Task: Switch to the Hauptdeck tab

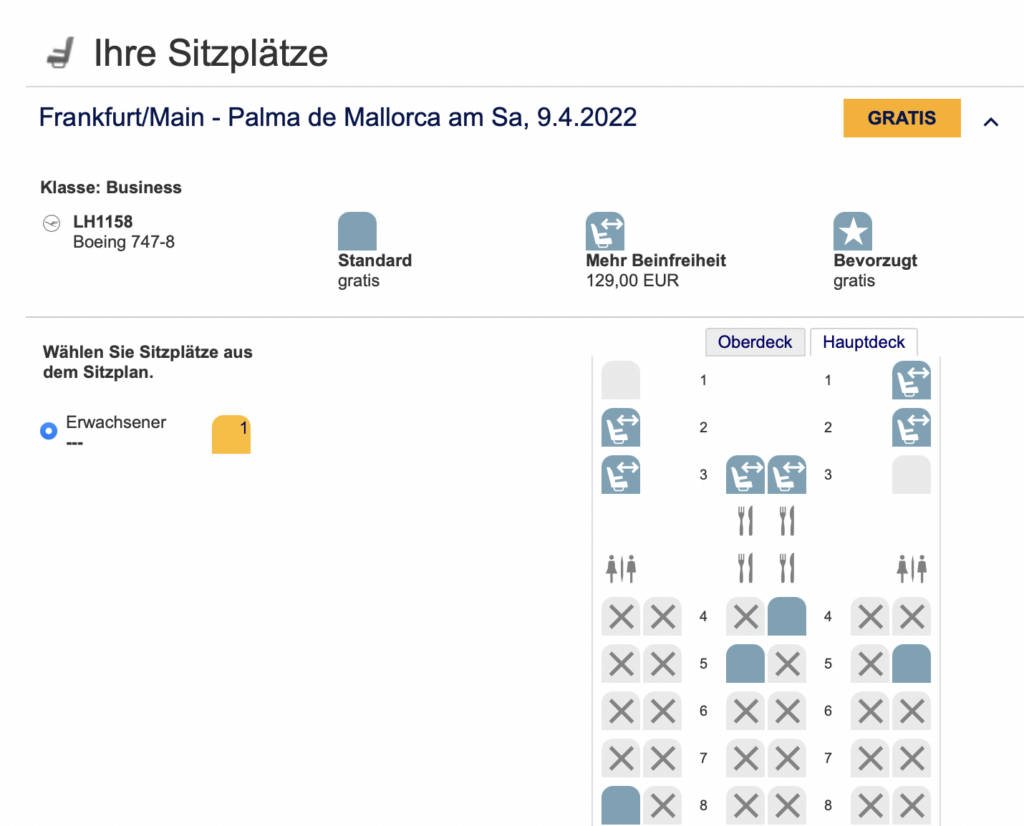Action: 864,342
